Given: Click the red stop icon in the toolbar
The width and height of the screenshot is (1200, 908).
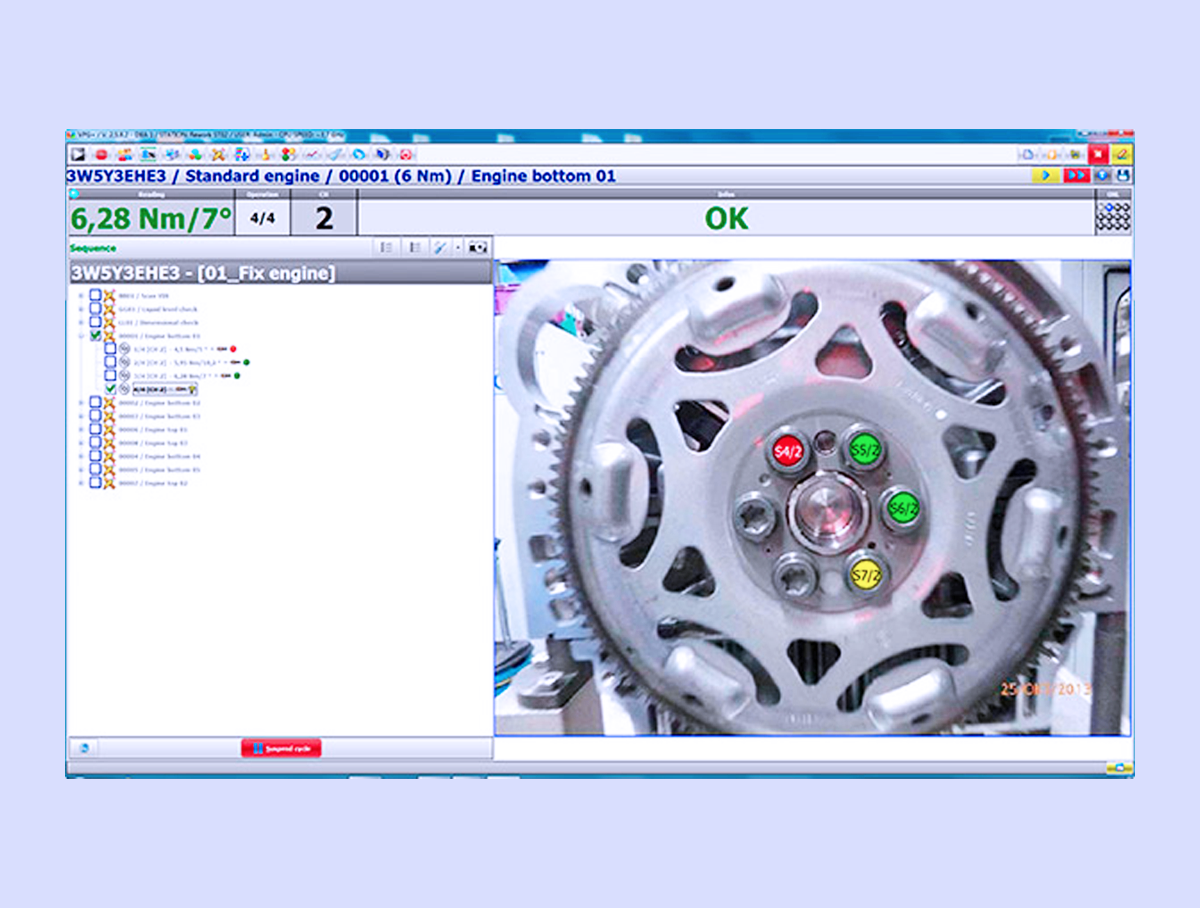Looking at the screenshot, I should click(x=101, y=154).
